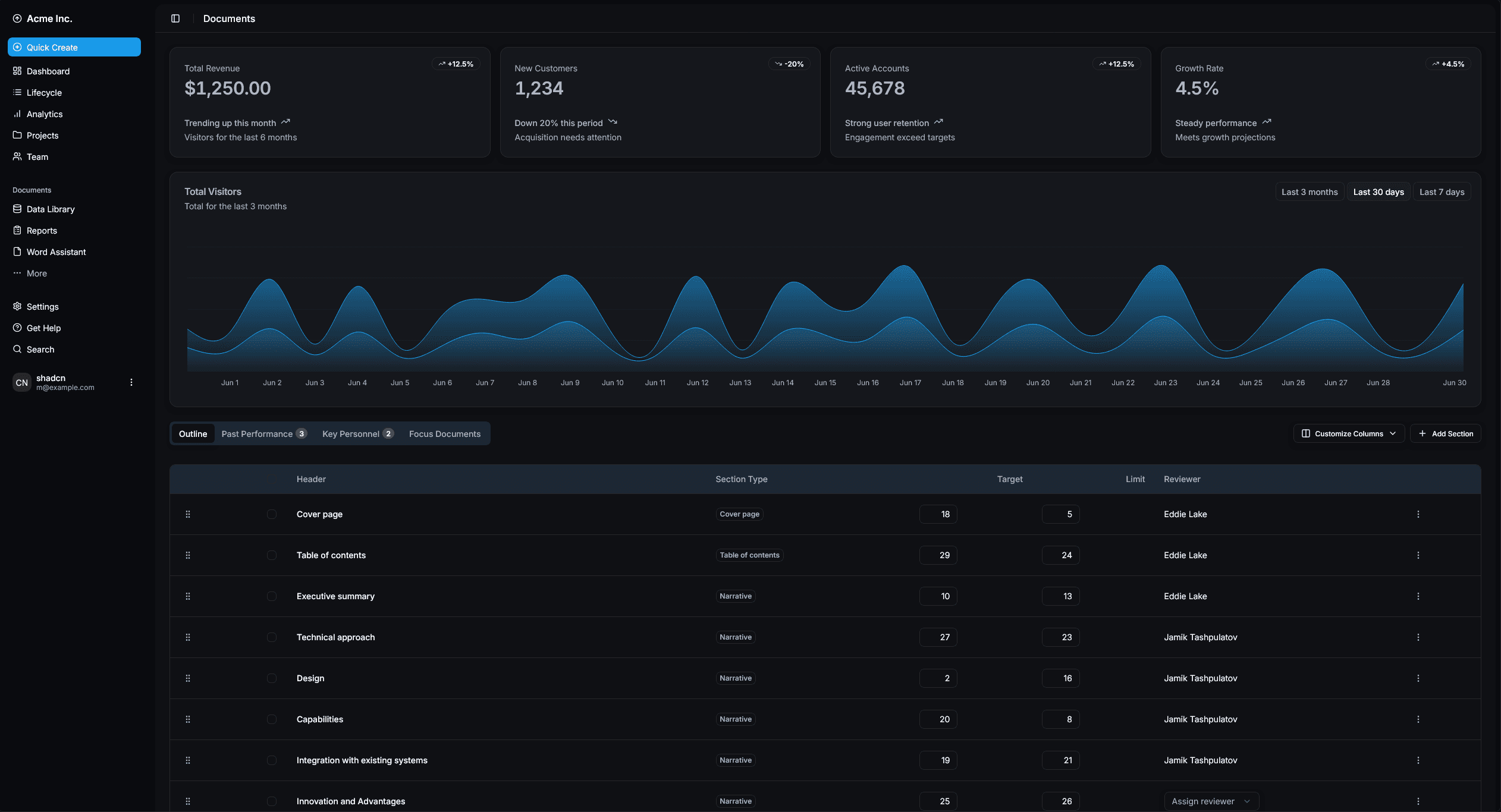
Task: Open the Word Assistant document icon
Action: click(x=17, y=252)
